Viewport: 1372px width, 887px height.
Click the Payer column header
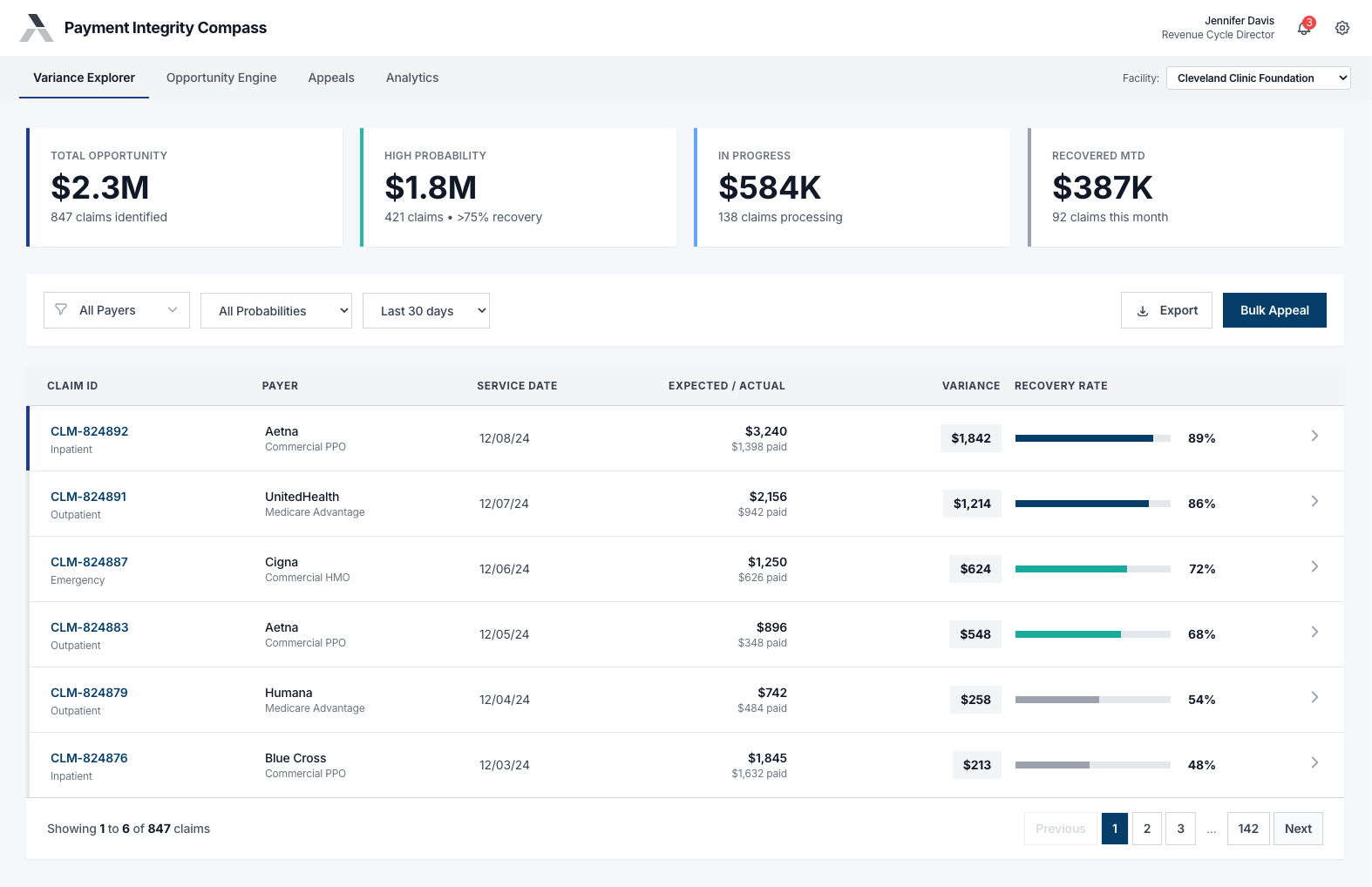(280, 386)
